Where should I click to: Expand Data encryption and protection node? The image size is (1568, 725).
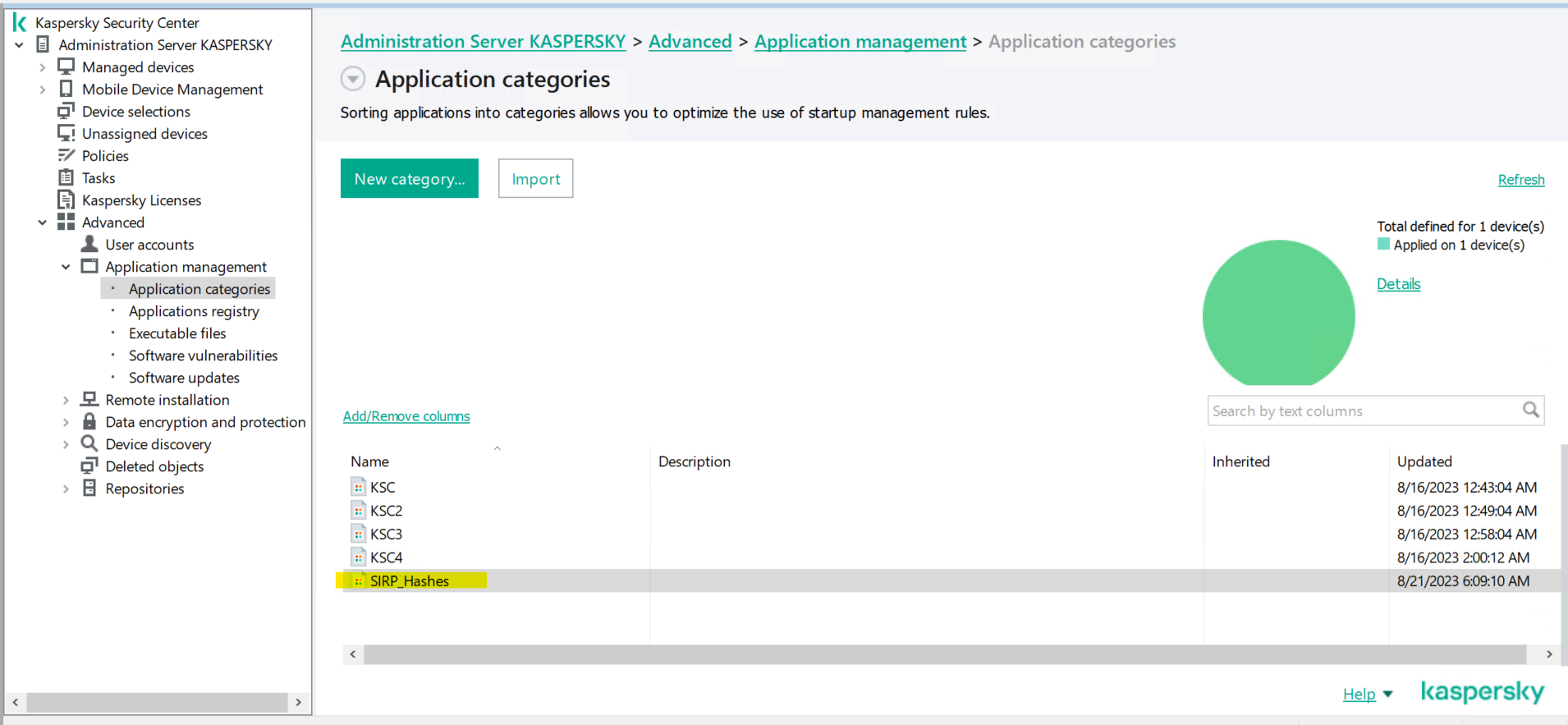[66, 422]
